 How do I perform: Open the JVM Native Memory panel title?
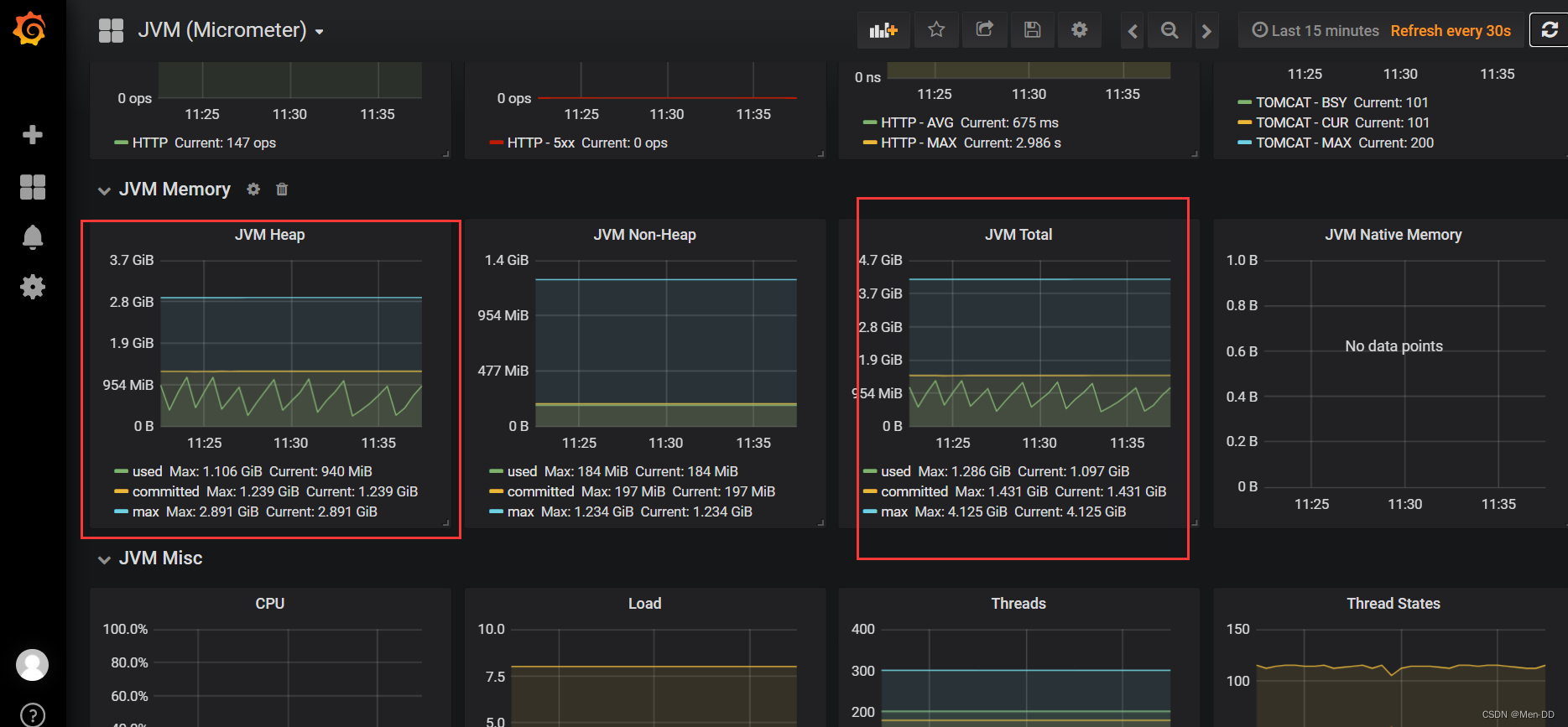tap(1393, 235)
